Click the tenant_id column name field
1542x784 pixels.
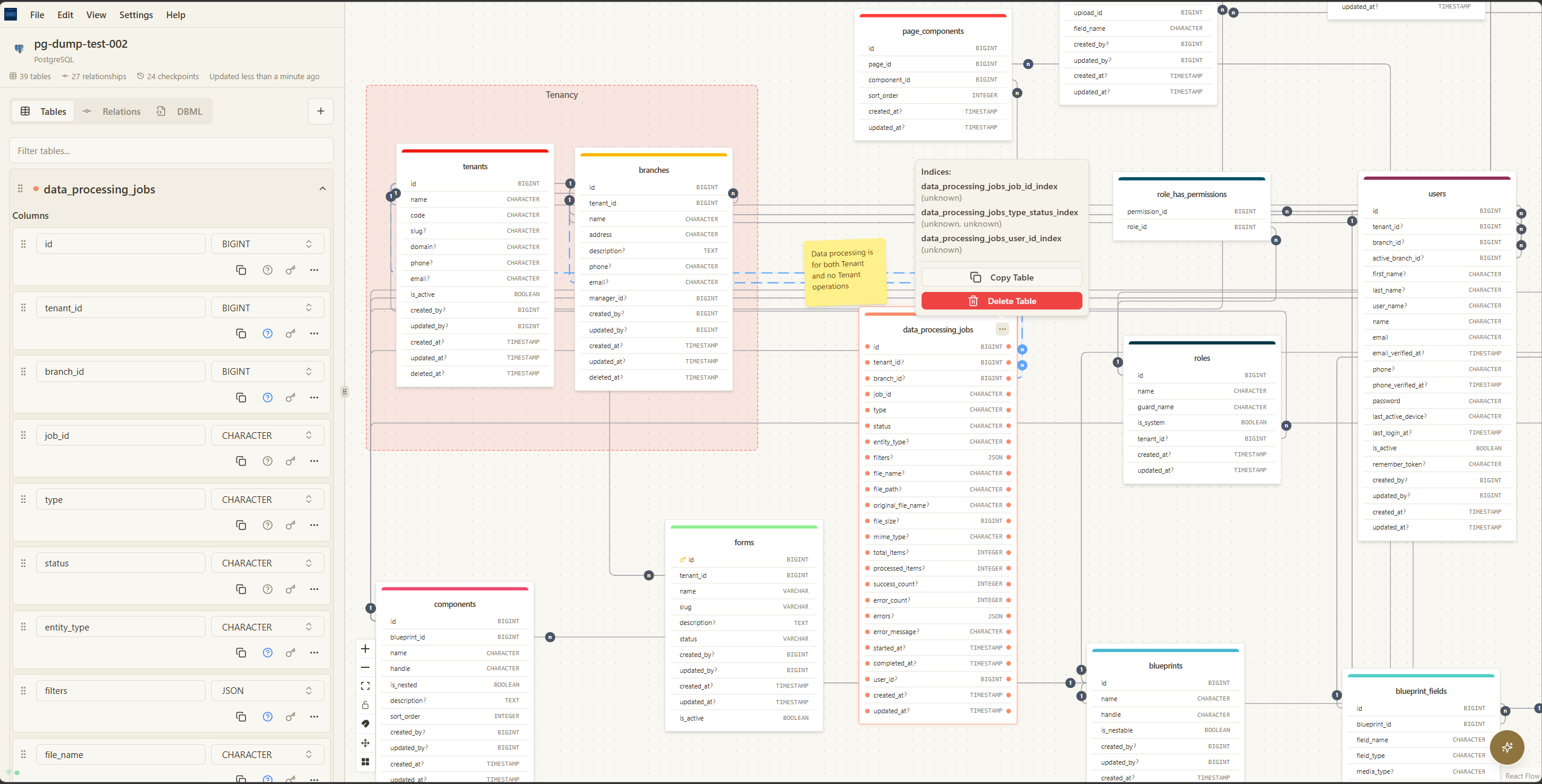[x=120, y=308]
